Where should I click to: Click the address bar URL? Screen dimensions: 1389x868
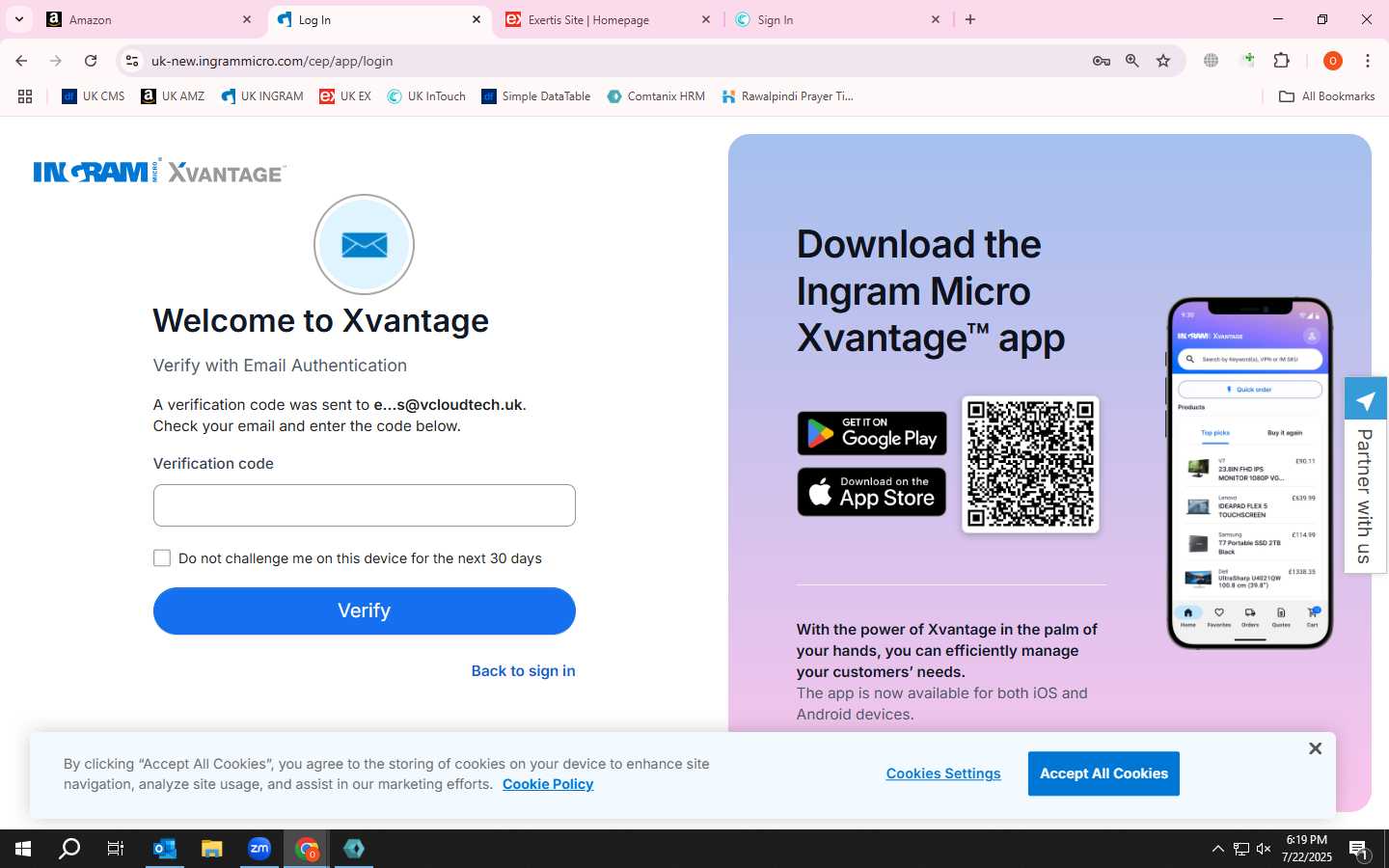pyautogui.click(x=272, y=61)
